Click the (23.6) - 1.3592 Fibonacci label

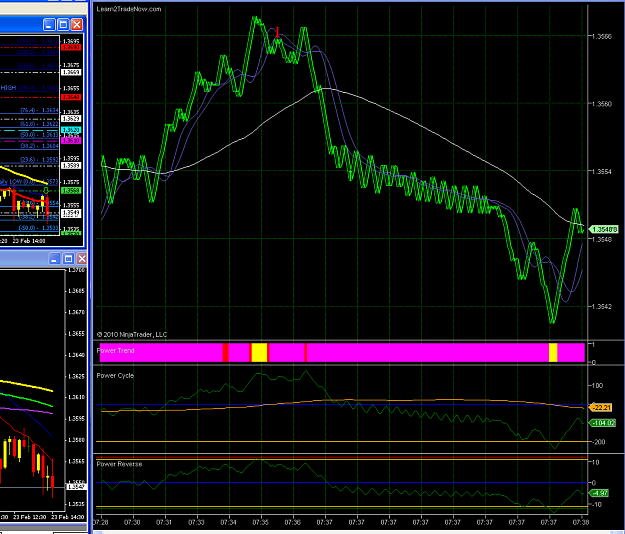(39, 160)
